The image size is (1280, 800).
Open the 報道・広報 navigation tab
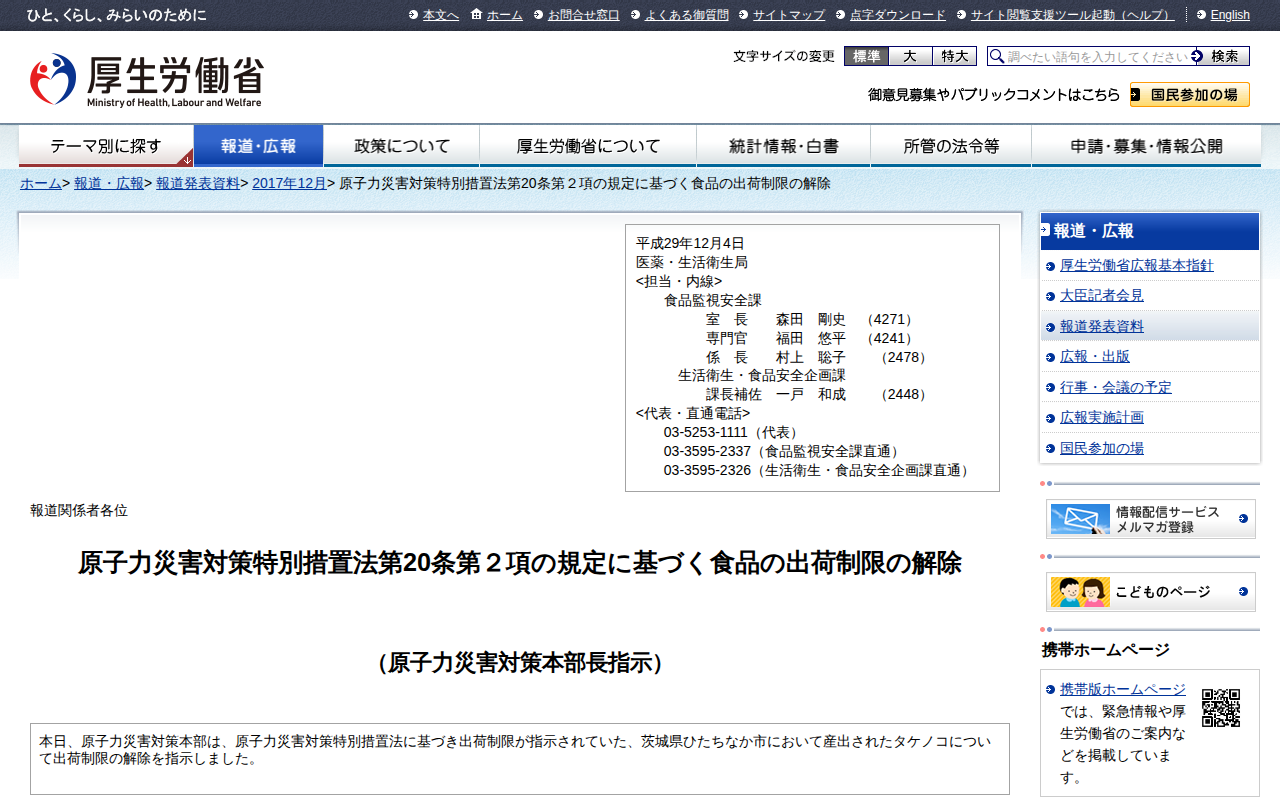(258, 146)
